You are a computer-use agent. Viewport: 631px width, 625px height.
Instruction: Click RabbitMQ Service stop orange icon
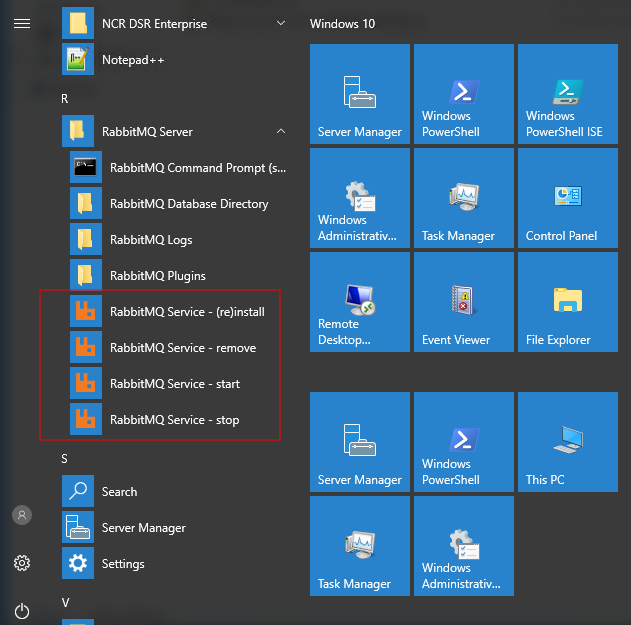click(86, 419)
